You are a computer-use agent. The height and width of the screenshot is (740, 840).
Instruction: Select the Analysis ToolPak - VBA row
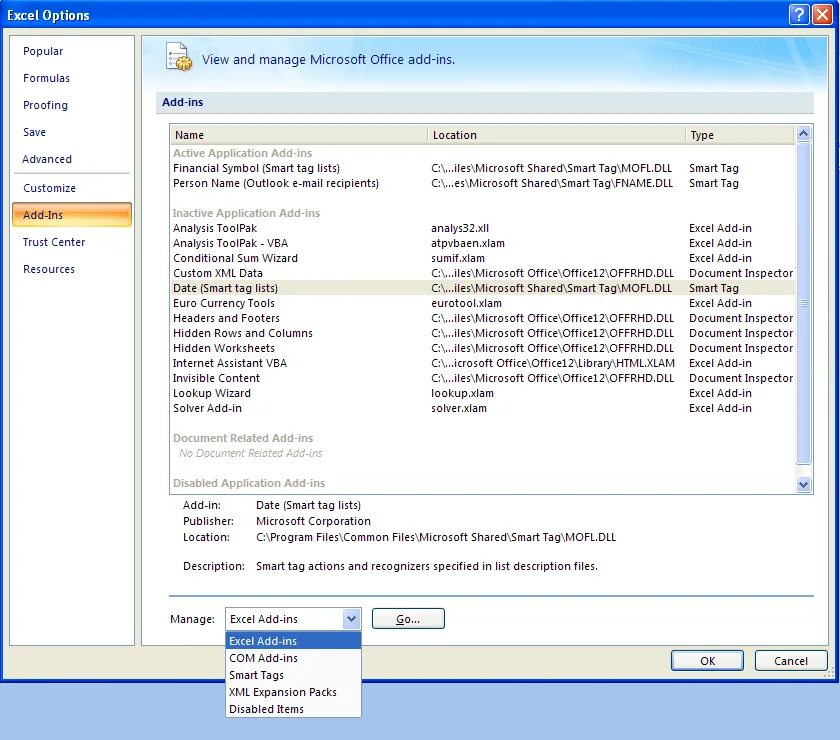(483, 243)
